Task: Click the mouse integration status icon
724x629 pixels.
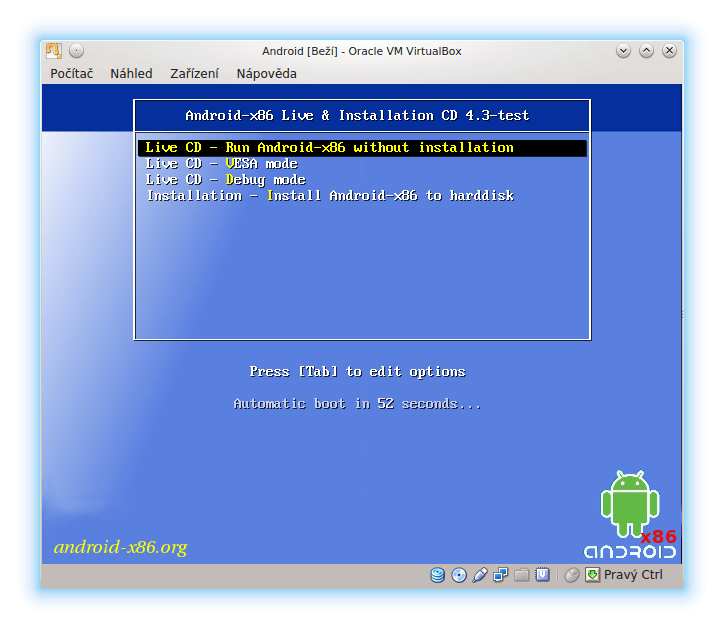Action: [572, 575]
